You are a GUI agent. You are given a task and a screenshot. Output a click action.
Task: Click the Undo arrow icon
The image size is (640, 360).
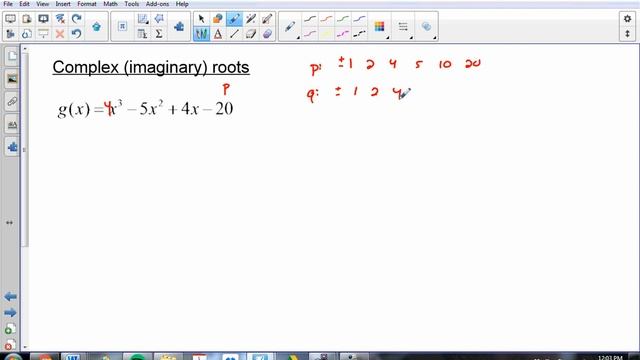point(76,34)
